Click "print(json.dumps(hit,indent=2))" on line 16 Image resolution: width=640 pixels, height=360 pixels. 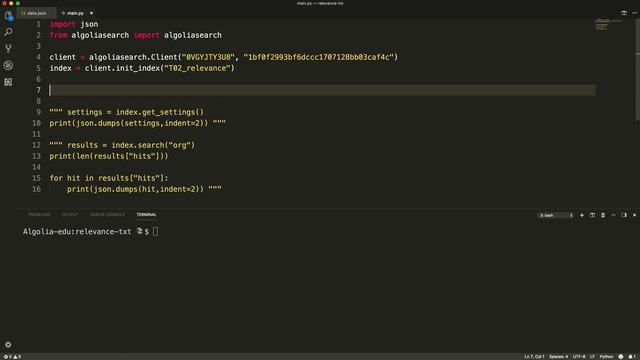coord(136,189)
